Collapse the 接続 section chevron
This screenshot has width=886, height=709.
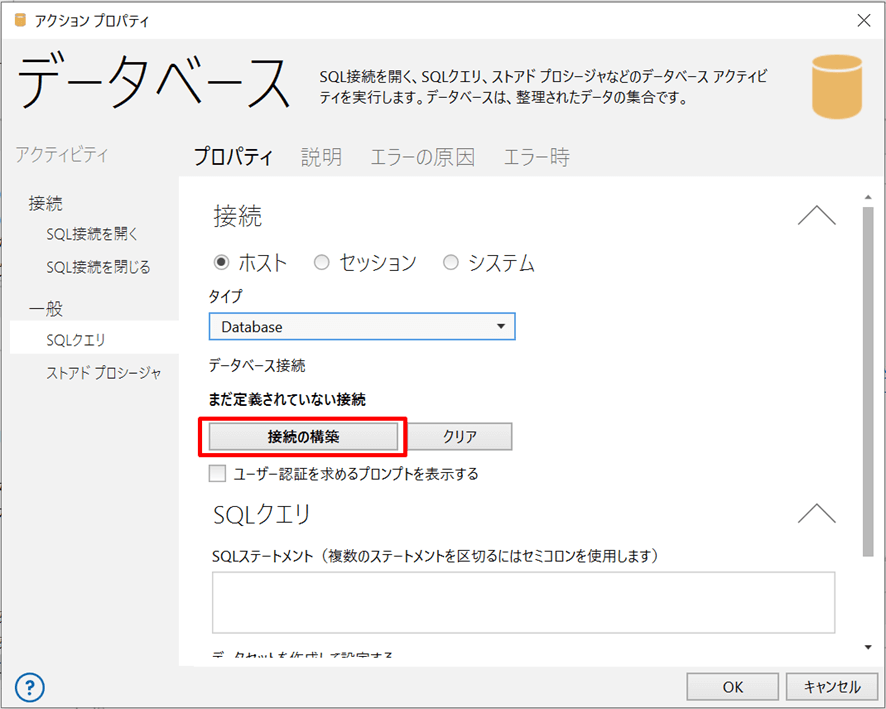coord(816,216)
